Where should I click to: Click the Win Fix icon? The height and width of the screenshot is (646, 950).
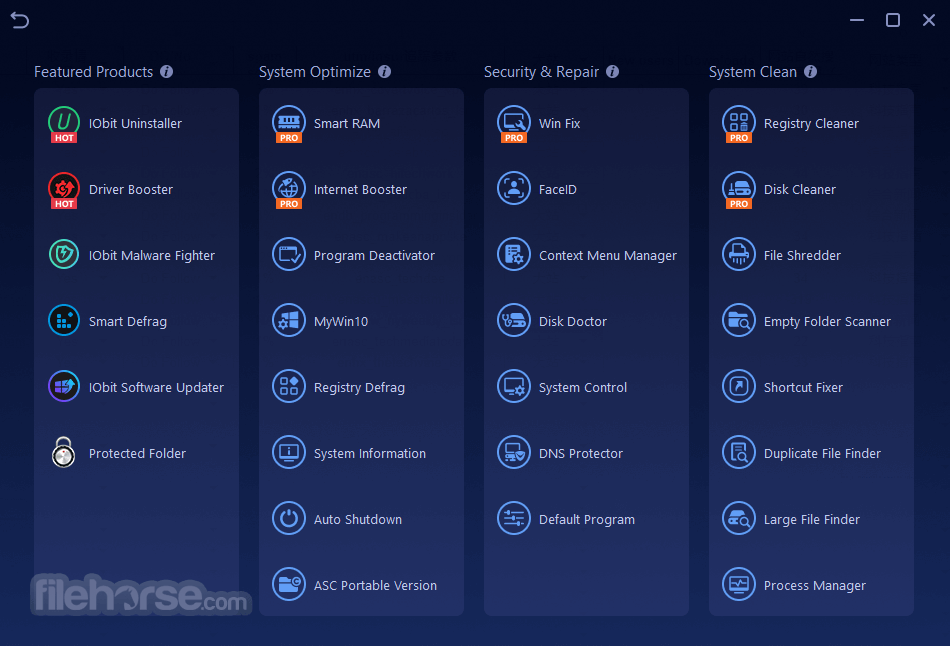514,123
